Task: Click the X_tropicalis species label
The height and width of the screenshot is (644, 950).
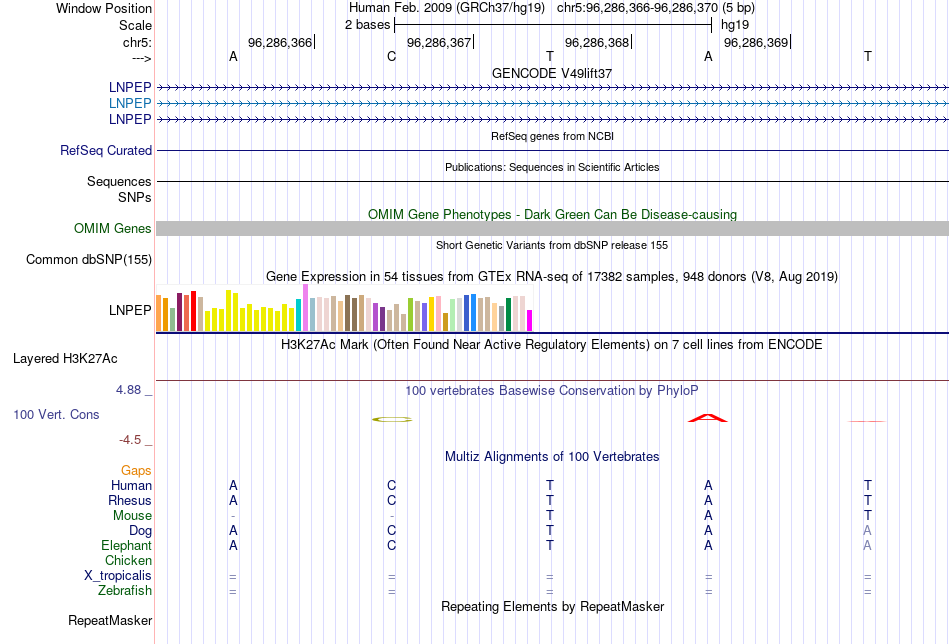Action: tap(118, 576)
